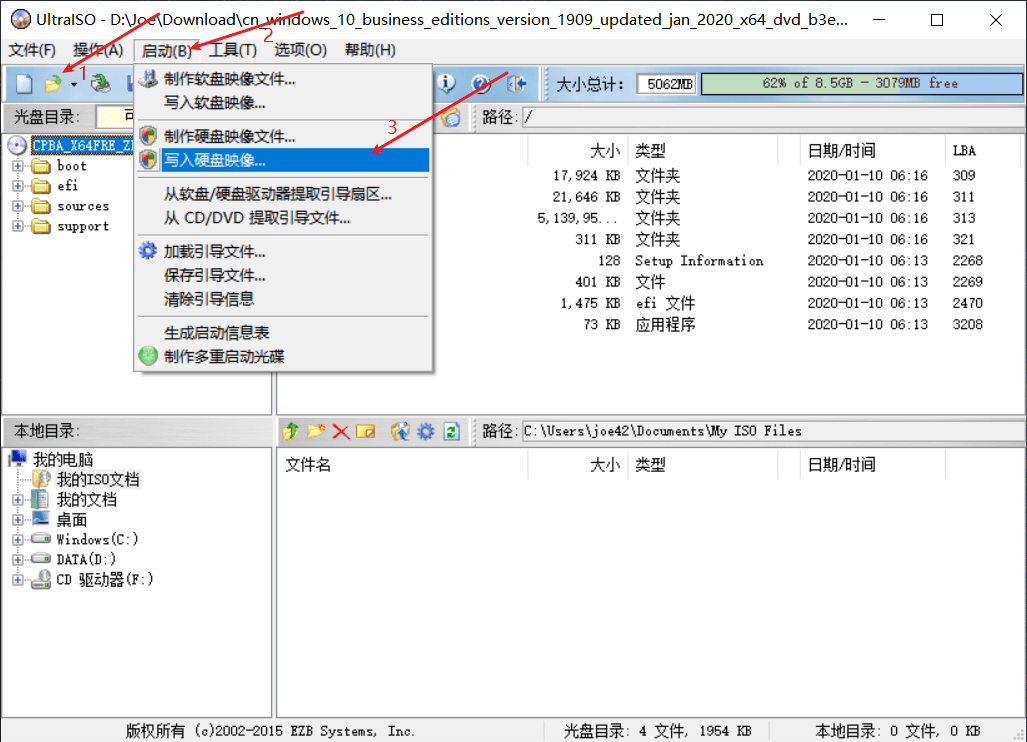Click the local path field C:\Users\joe42\Documents
This screenshot has height=742, width=1027.
(773, 431)
